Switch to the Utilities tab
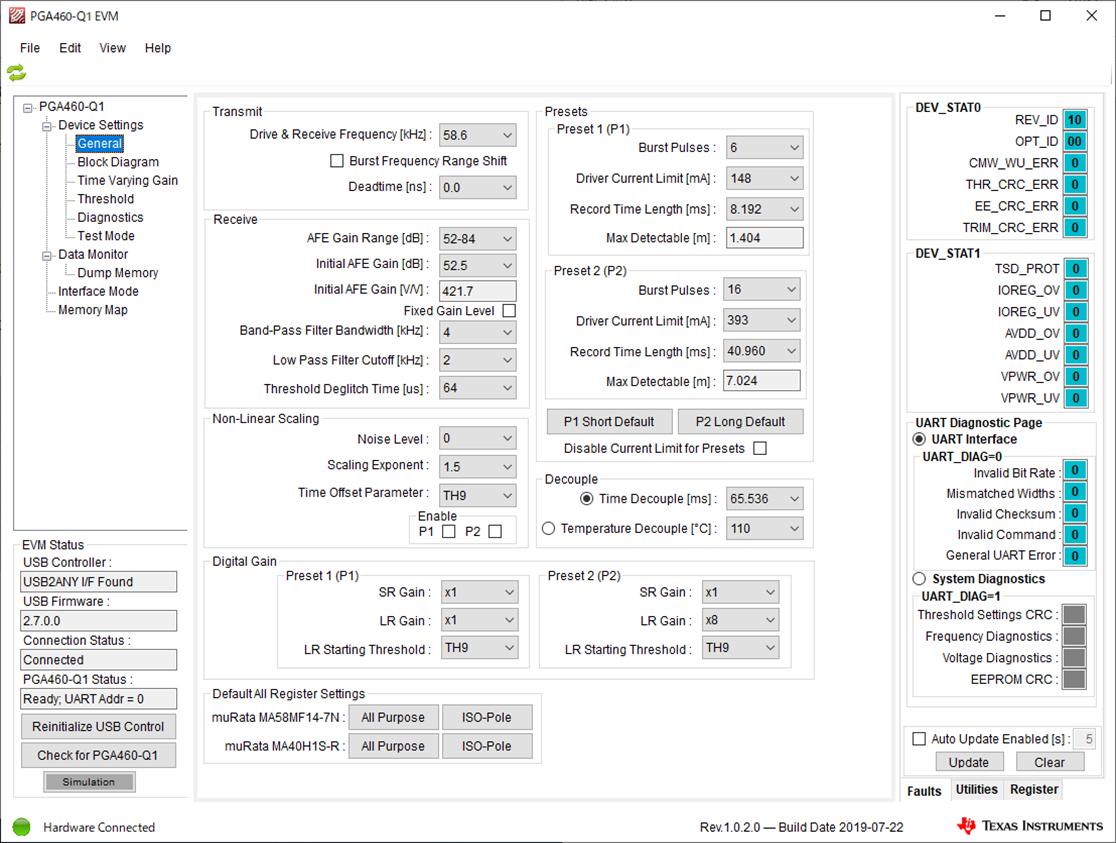This screenshot has width=1116, height=843. 976,790
